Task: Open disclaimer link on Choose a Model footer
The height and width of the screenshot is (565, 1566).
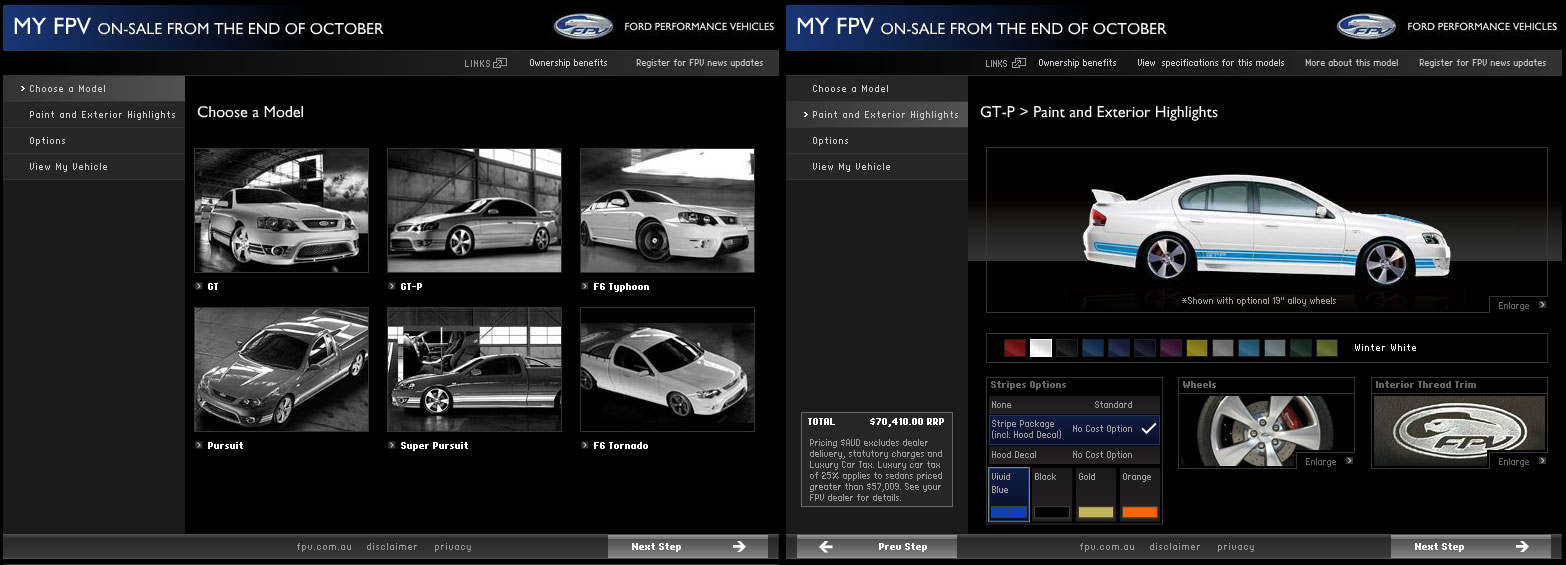Action: pyautogui.click(x=392, y=547)
